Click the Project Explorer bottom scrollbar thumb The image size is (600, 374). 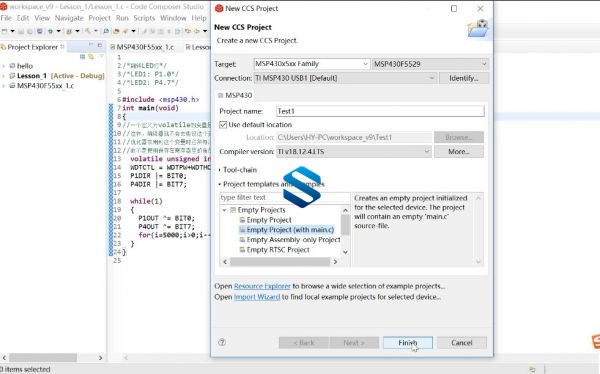pos(43,358)
